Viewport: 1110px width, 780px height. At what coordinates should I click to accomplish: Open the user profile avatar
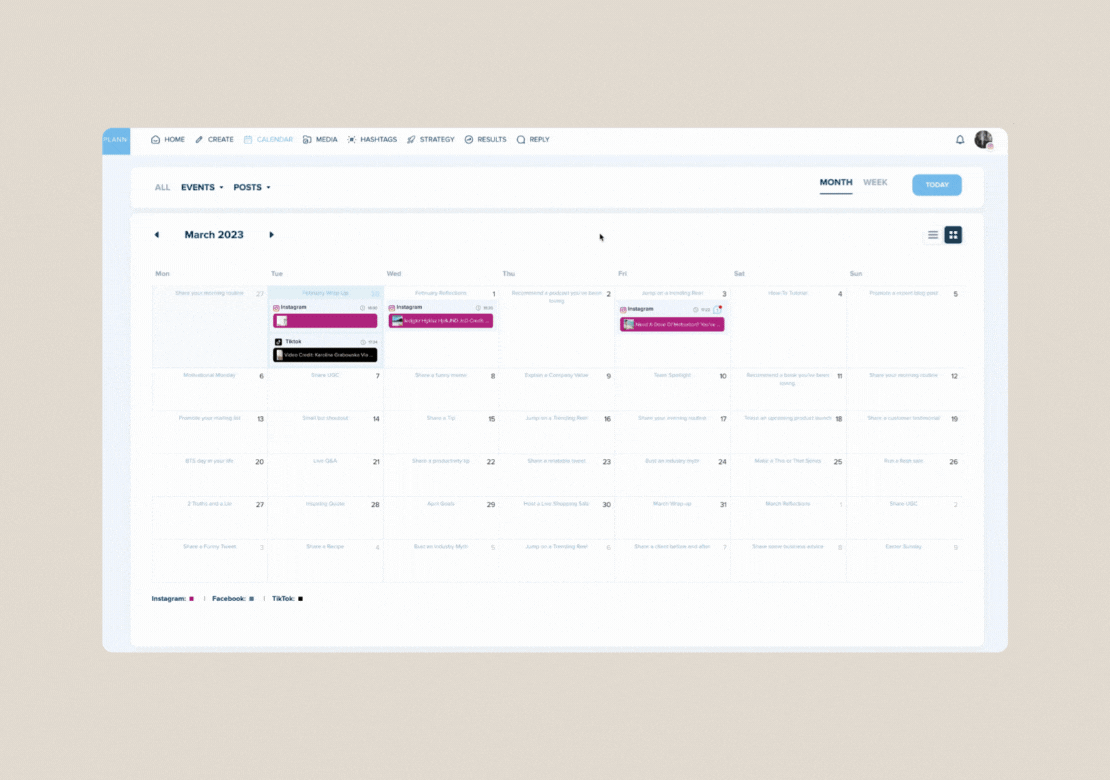point(983,140)
